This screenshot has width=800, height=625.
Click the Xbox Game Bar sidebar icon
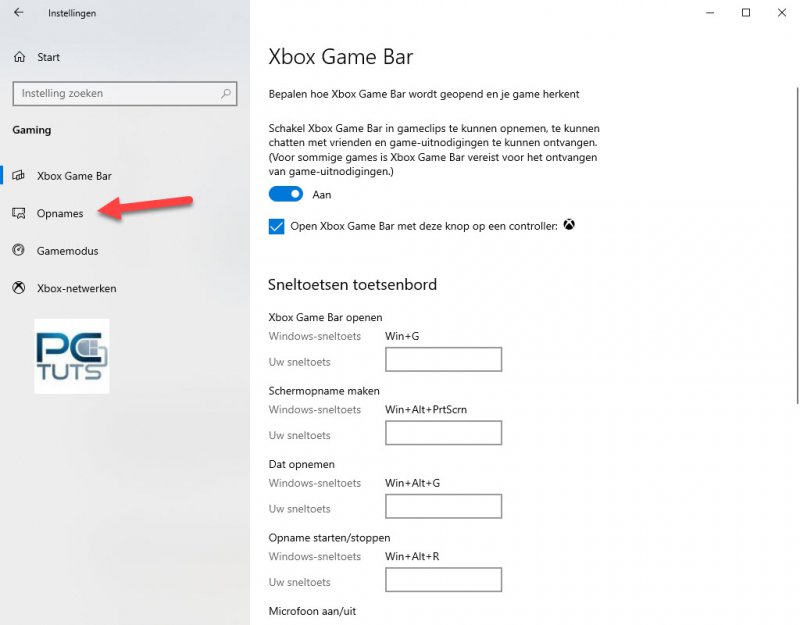pos(19,176)
